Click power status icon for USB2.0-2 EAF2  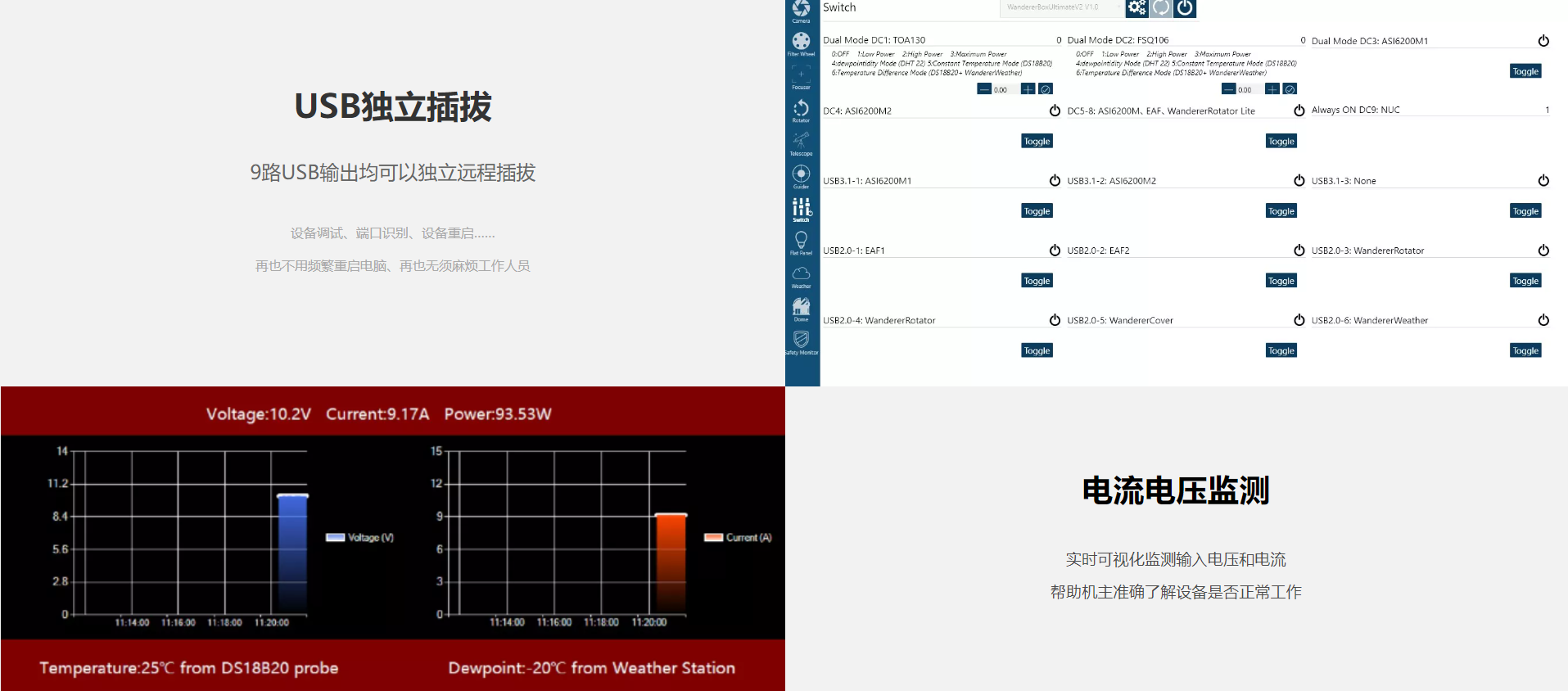[x=1299, y=250]
